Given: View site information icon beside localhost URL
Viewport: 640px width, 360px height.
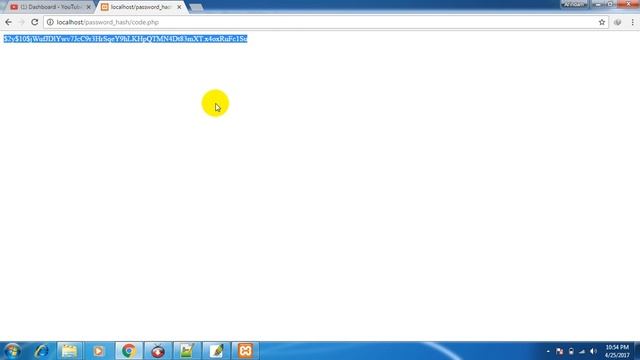Looking at the screenshot, I should click(x=50, y=22).
